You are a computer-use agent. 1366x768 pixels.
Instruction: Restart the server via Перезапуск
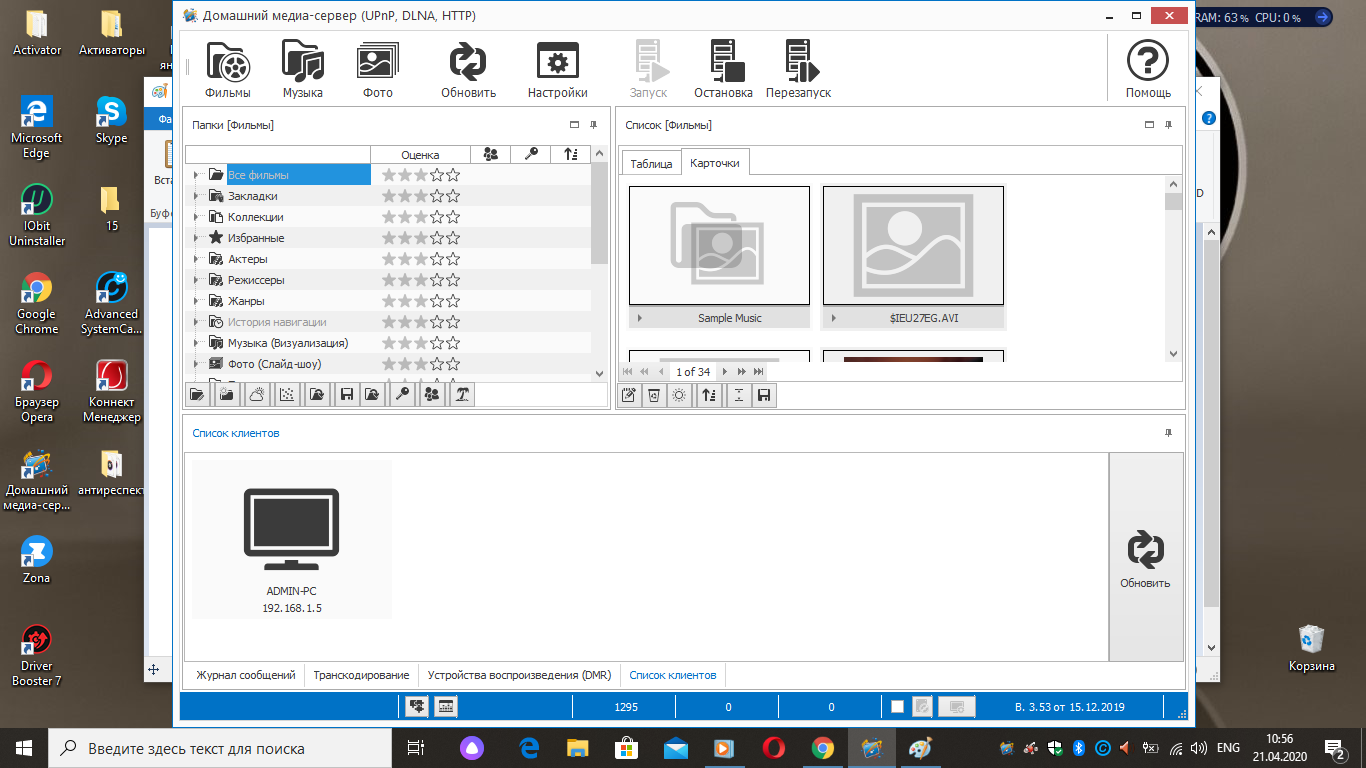pyautogui.click(x=798, y=69)
